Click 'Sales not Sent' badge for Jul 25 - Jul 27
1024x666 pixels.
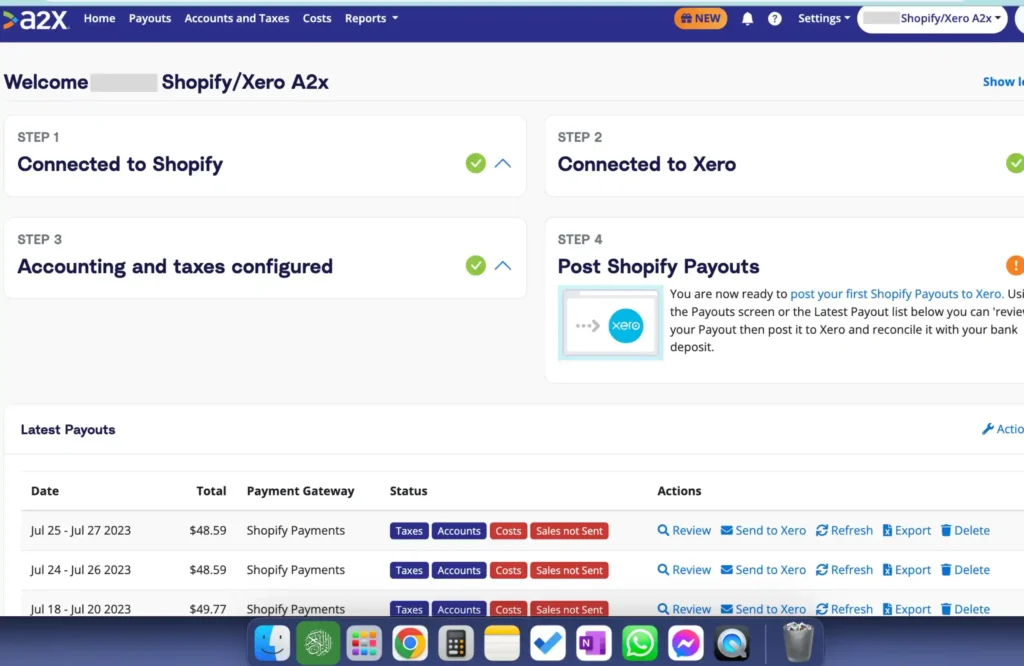tap(569, 531)
